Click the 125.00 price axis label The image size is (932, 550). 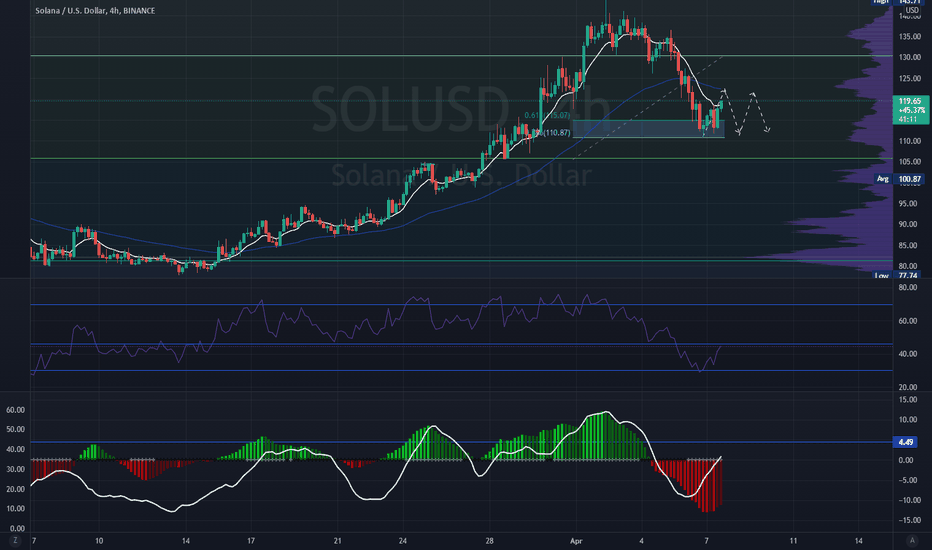pos(910,78)
